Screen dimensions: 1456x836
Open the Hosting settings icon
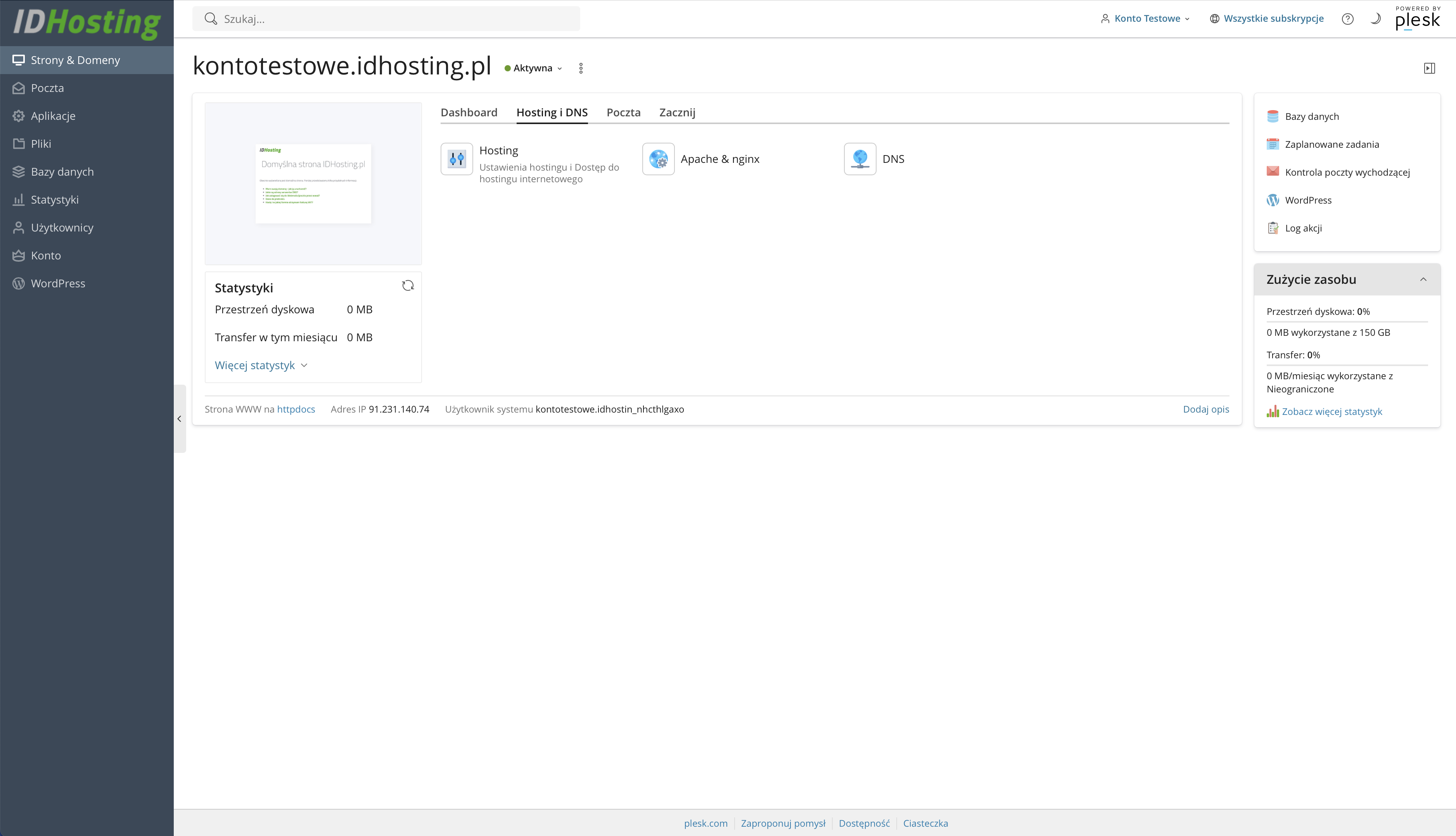[457, 159]
